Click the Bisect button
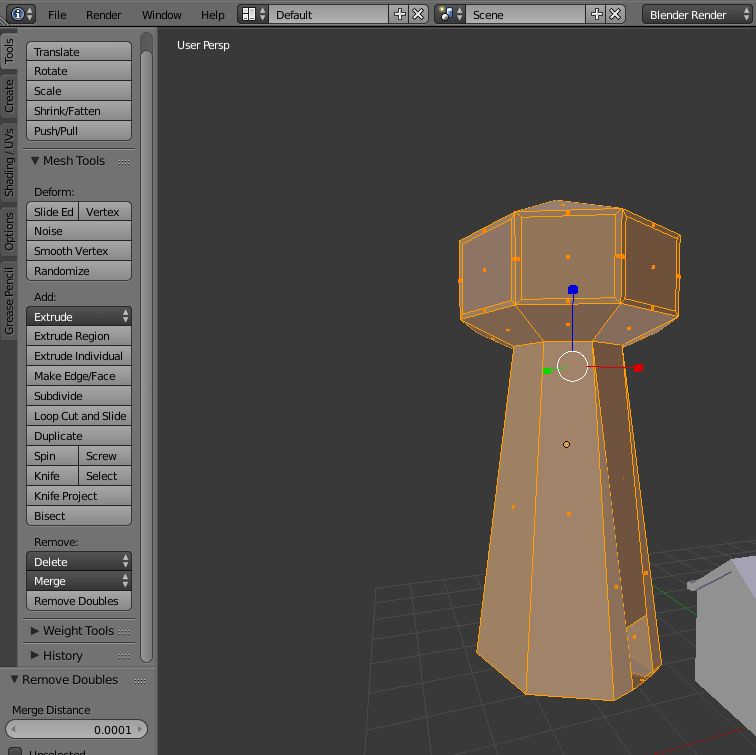This screenshot has height=755, width=756. click(x=79, y=516)
